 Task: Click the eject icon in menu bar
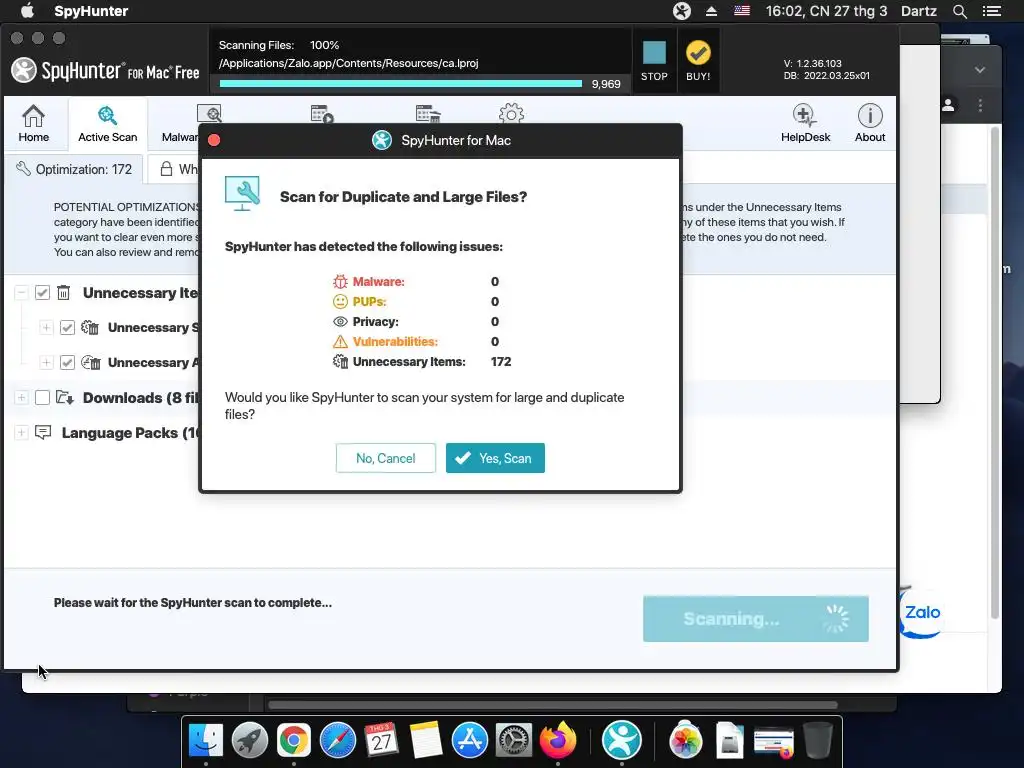point(711,11)
